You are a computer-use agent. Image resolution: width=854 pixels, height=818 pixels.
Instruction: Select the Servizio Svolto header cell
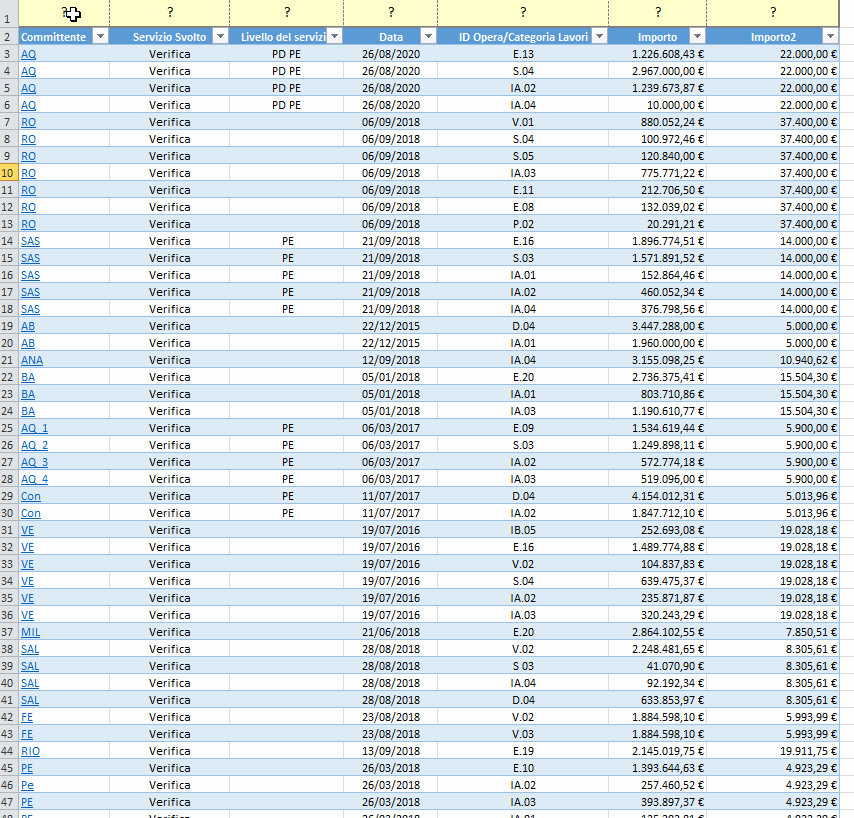169,36
